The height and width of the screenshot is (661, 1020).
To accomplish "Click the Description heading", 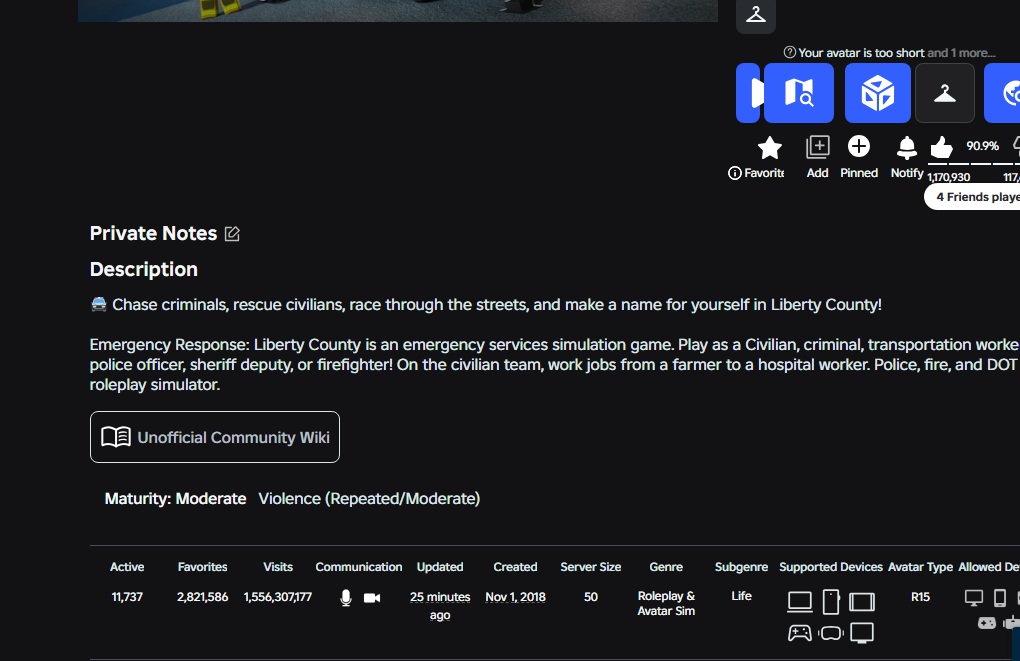I will [x=144, y=269].
